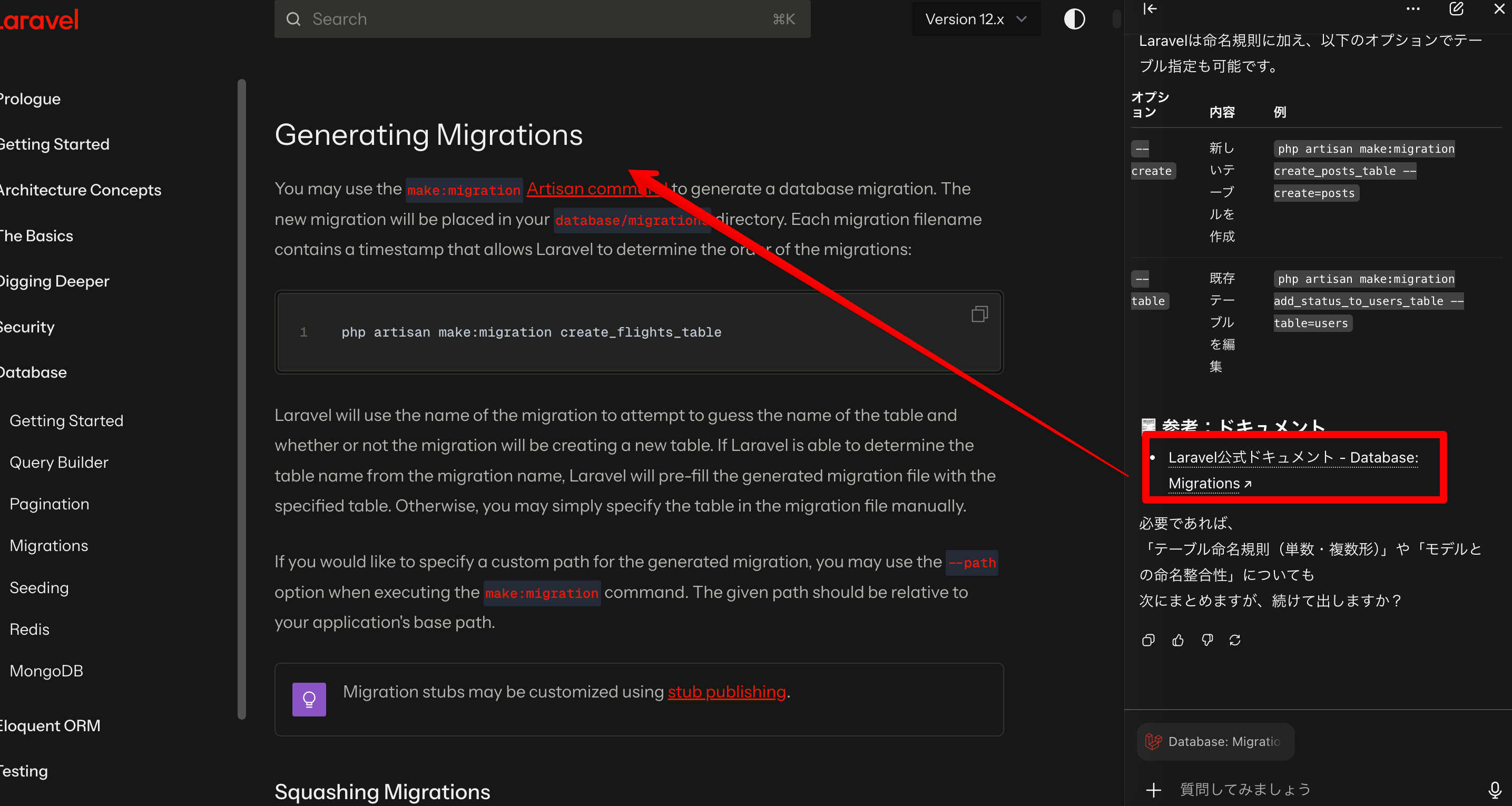Give a thumbs down to the response

(x=1207, y=641)
